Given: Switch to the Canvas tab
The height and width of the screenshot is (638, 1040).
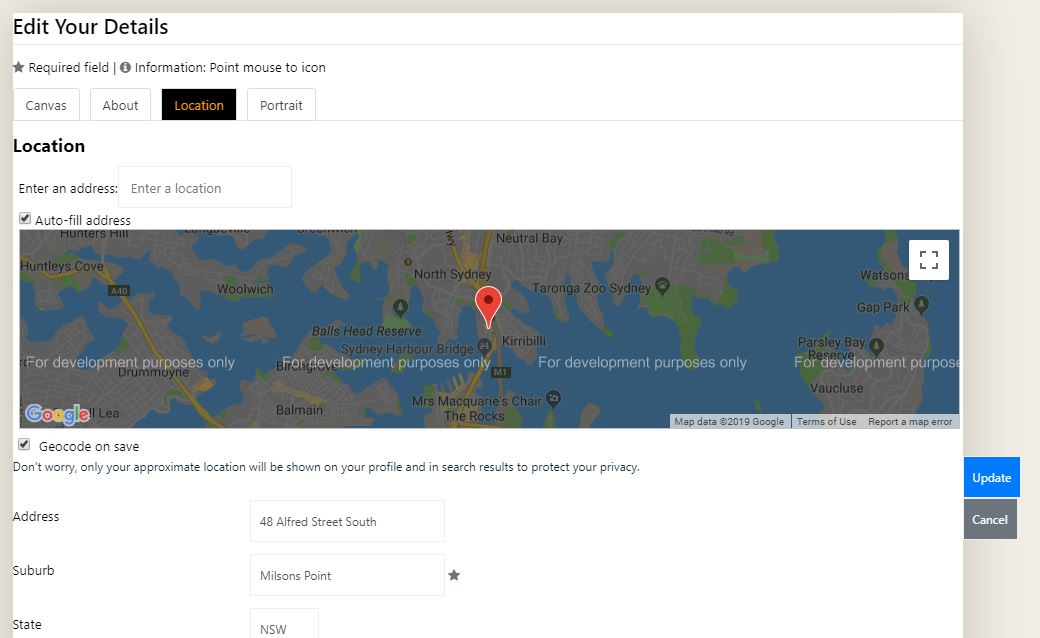Looking at the screenshot, I should pos(46,105).
